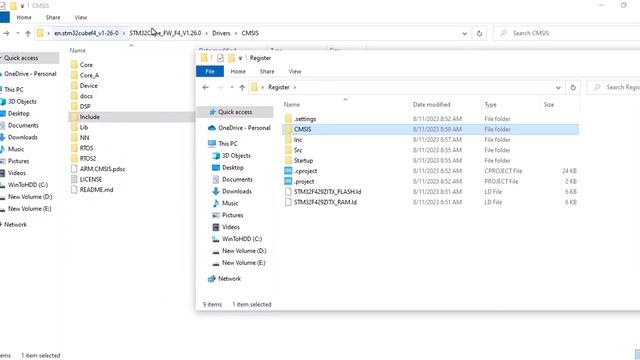Open the File tab in Register window
Image resolution: width=640 pixels, height=360 pixels.
(210, 71)
